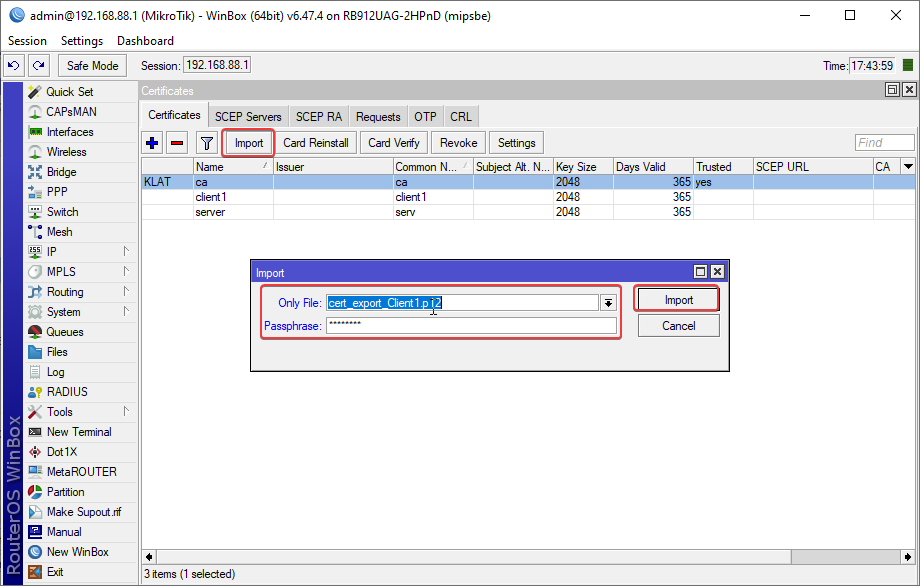This screenshot has width=920, height=586.
Task: Launch New WinBox from the sidebar
Action: pyautogui.click(x=80, y=552)
